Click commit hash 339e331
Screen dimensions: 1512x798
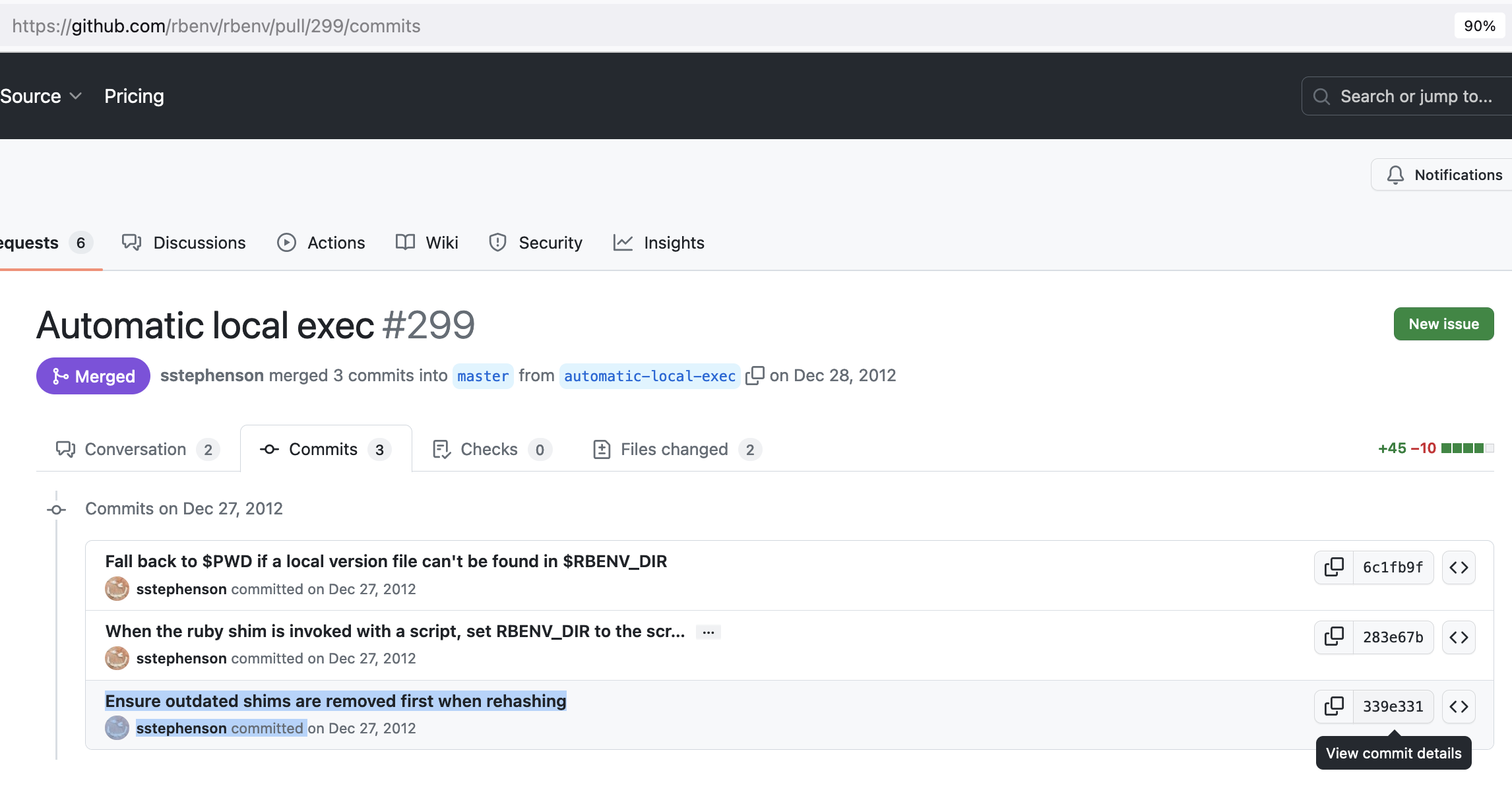tap(1393, 706)
